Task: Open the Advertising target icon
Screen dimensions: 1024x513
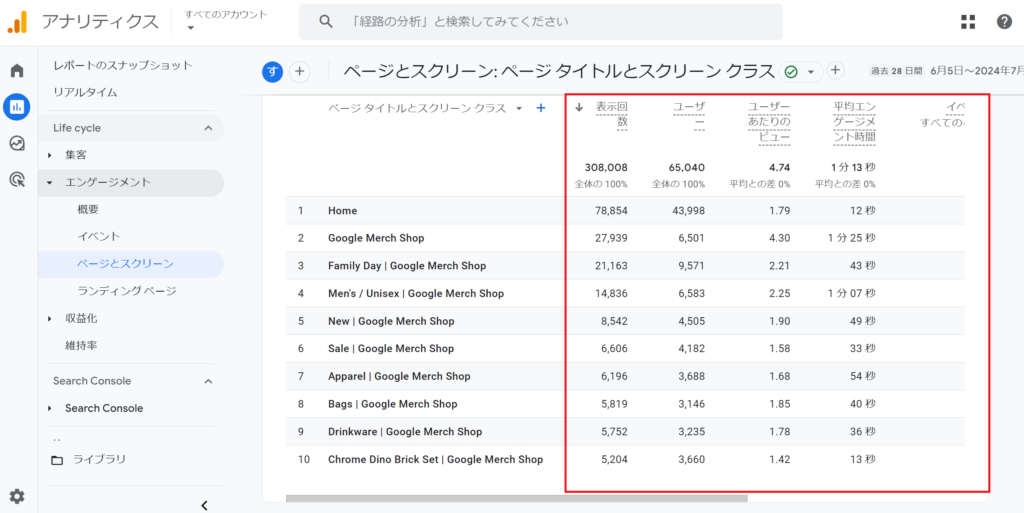Action: [x=17, y=180]
